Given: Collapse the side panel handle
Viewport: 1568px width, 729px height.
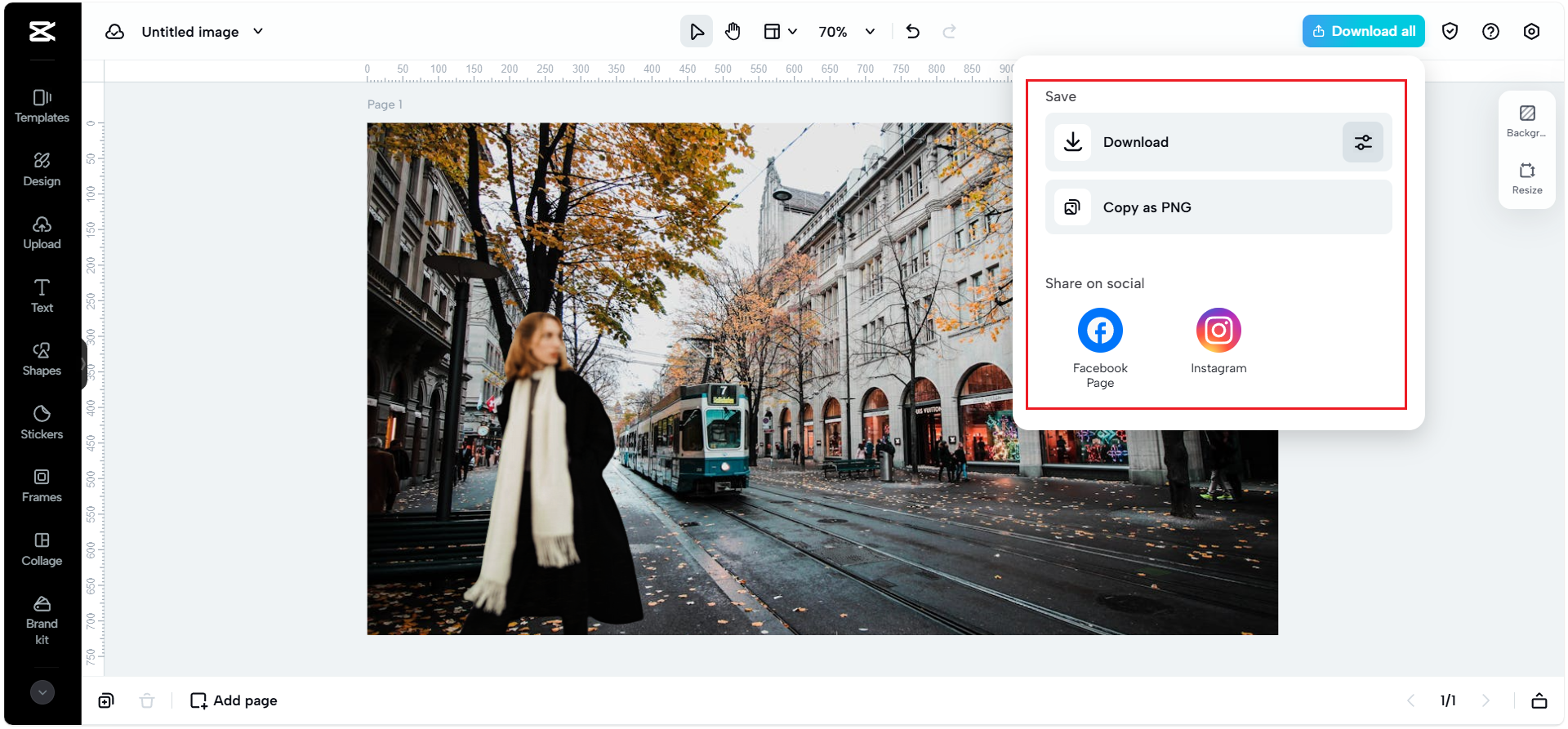Looking at the screenshot, I should [x=84, y=364].
